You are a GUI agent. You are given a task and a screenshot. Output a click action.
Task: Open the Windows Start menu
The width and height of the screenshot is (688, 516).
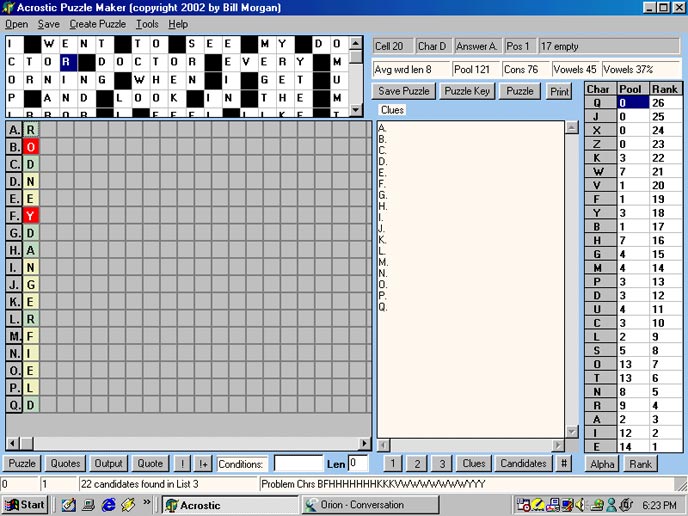pyautogui.click(x=25, y=505)
